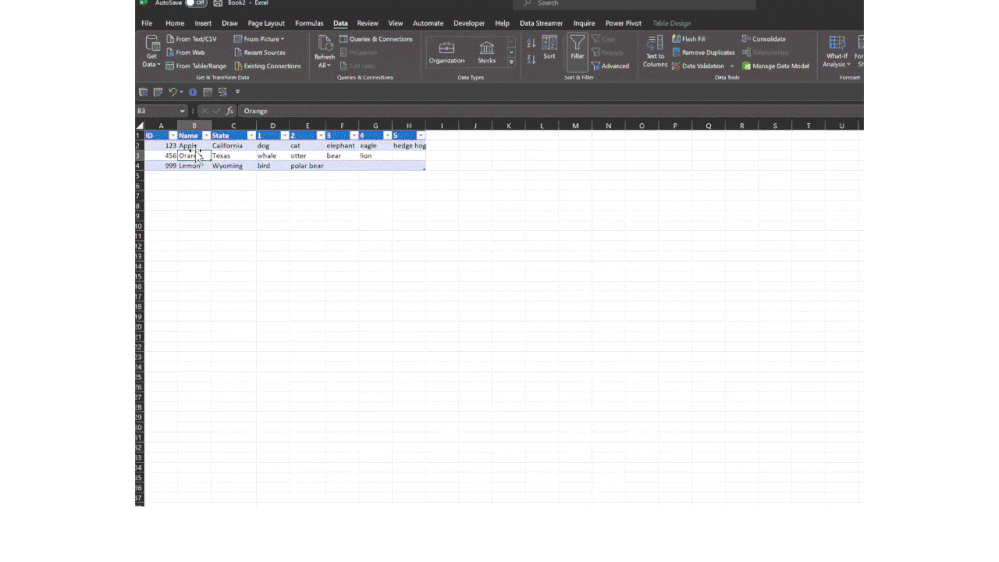This screenshot has height=562, width=999.
Task: Switch to the Formulas tab
Action: click(x=309, y=23)
